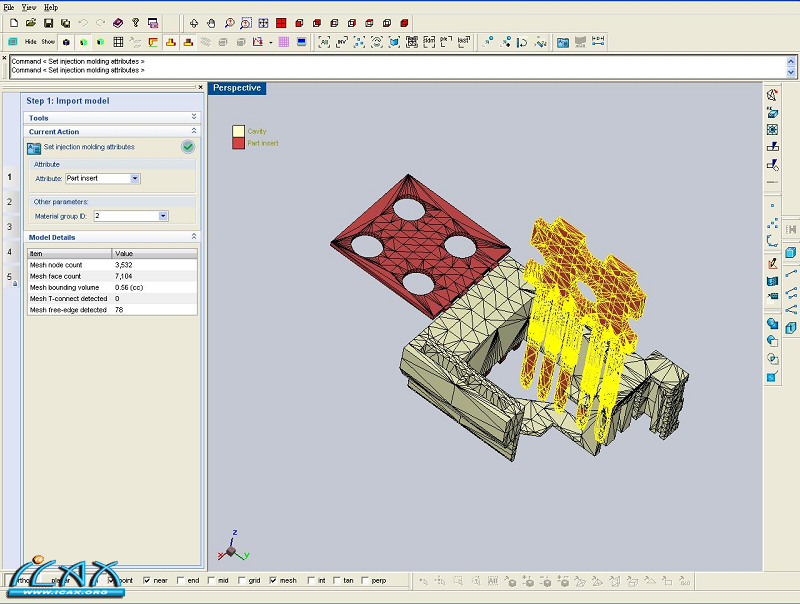This screenshot has height=604, width=800.
Task: Click the mesh grid toolbar icon
Action: tap(118, 42)
